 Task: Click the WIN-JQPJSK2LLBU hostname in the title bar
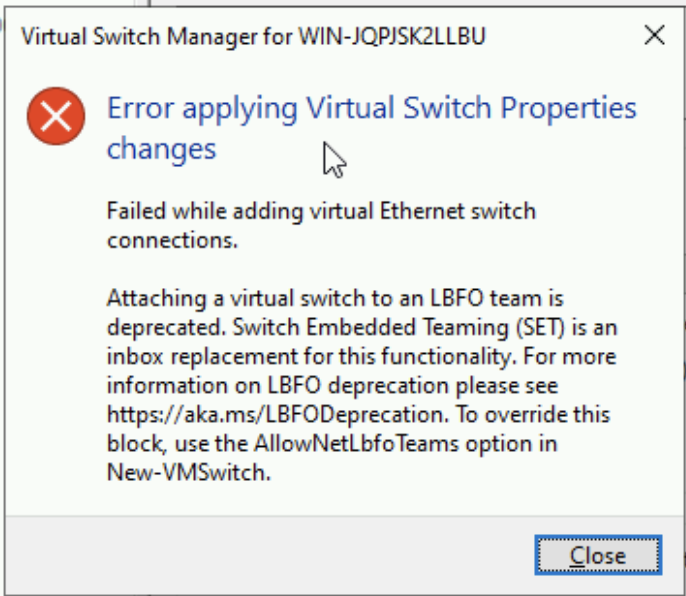tap(392, 38)
